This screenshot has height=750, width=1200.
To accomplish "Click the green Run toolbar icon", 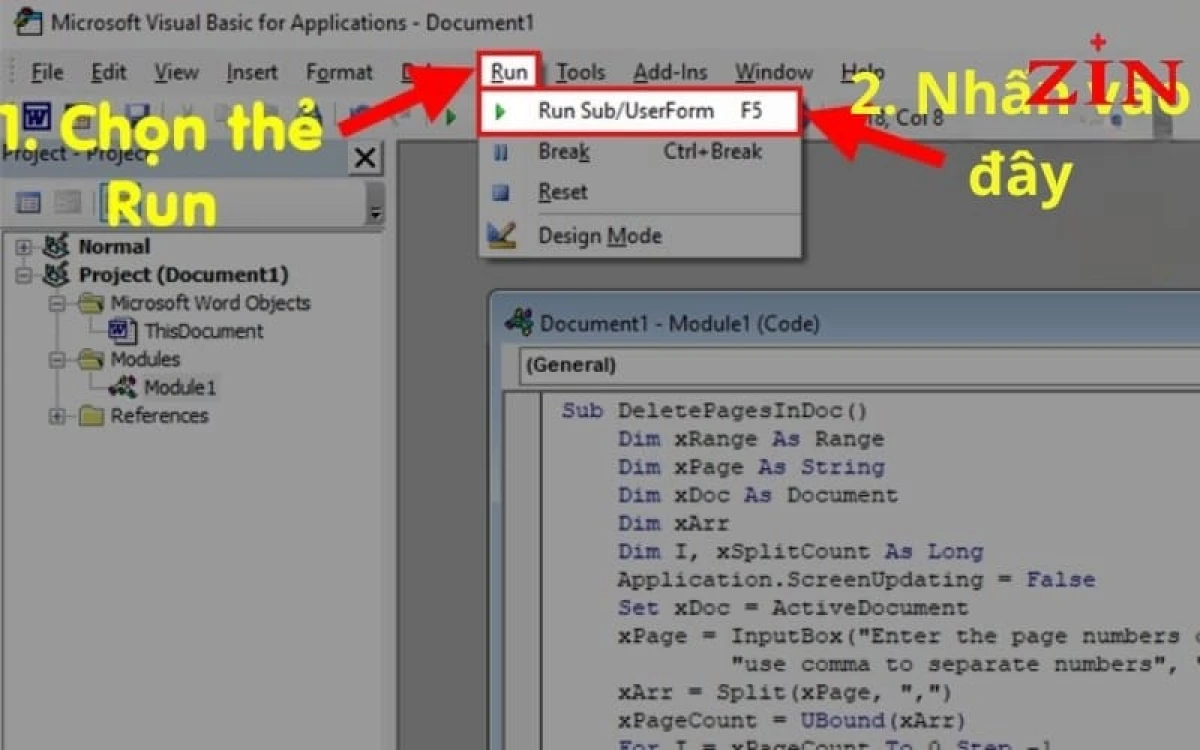I will coord(451,117).
